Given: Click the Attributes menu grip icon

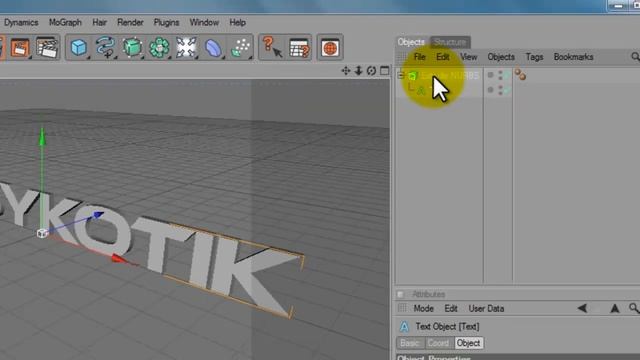Looking at the screenshot, I should tap(402, 309).
